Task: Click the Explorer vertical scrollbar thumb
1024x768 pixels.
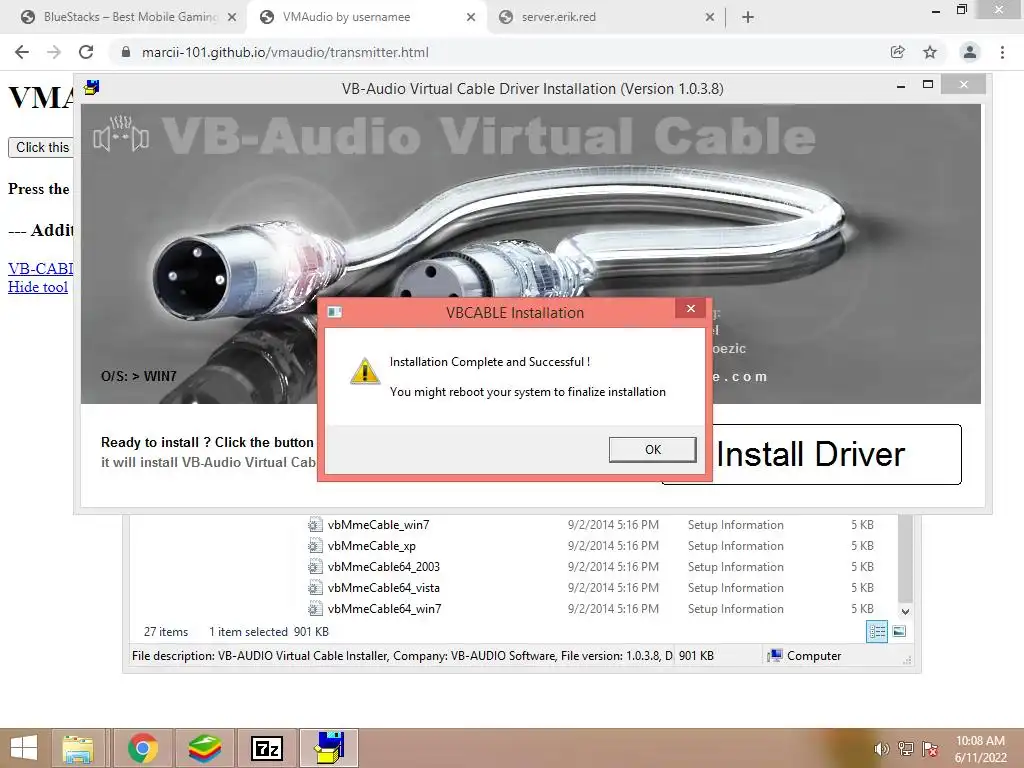Action: click(905, 558)
